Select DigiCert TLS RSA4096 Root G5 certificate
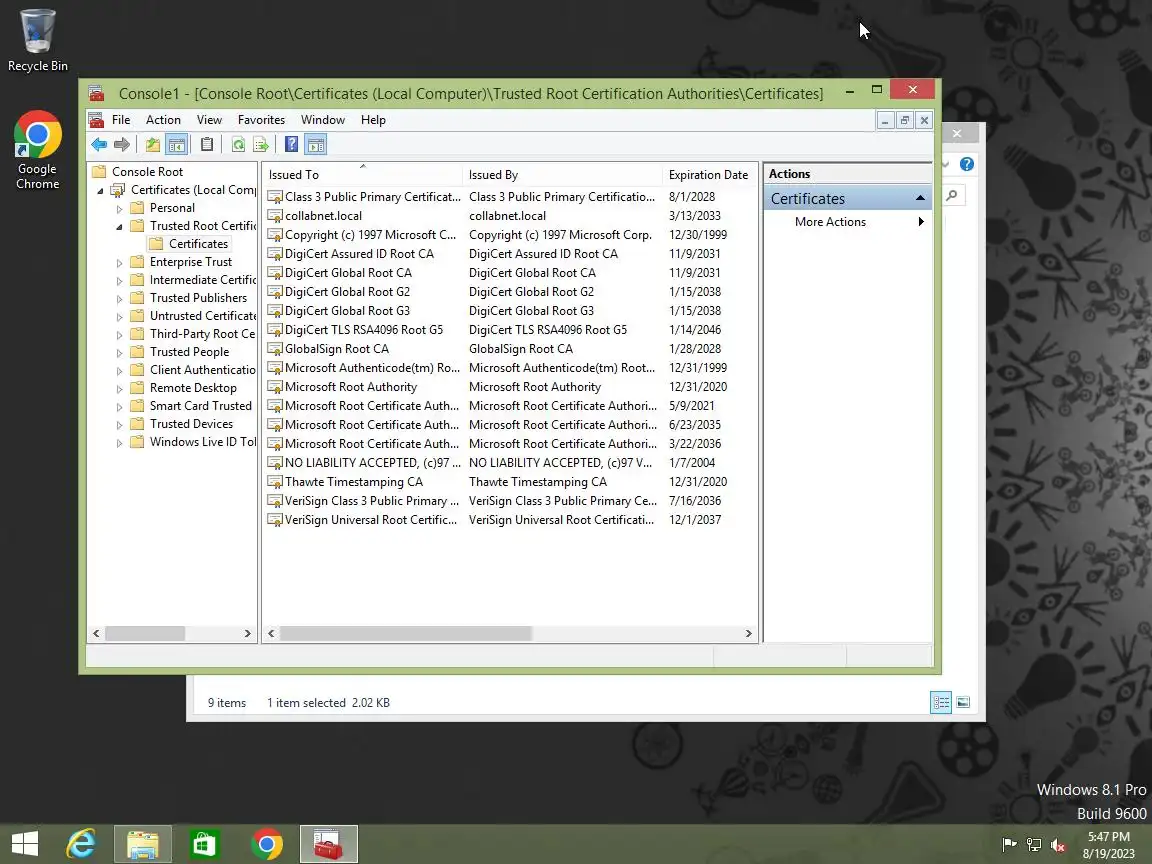The width and height of the screenshot is (1152, 864). coord(364,330)
